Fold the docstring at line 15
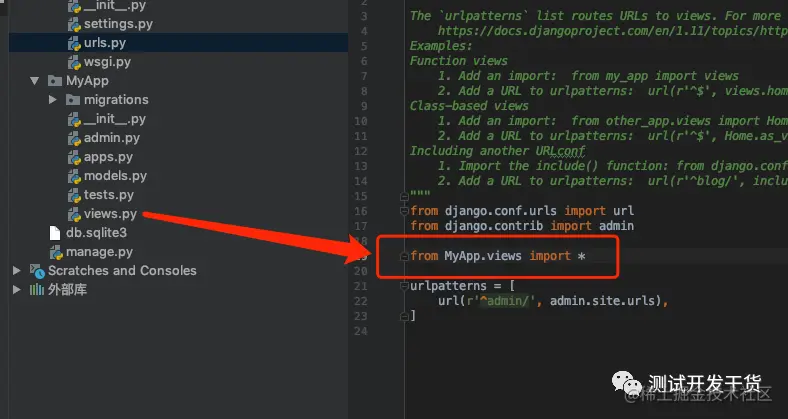Viewport: 788px width, 419px height. pos(404,196)
